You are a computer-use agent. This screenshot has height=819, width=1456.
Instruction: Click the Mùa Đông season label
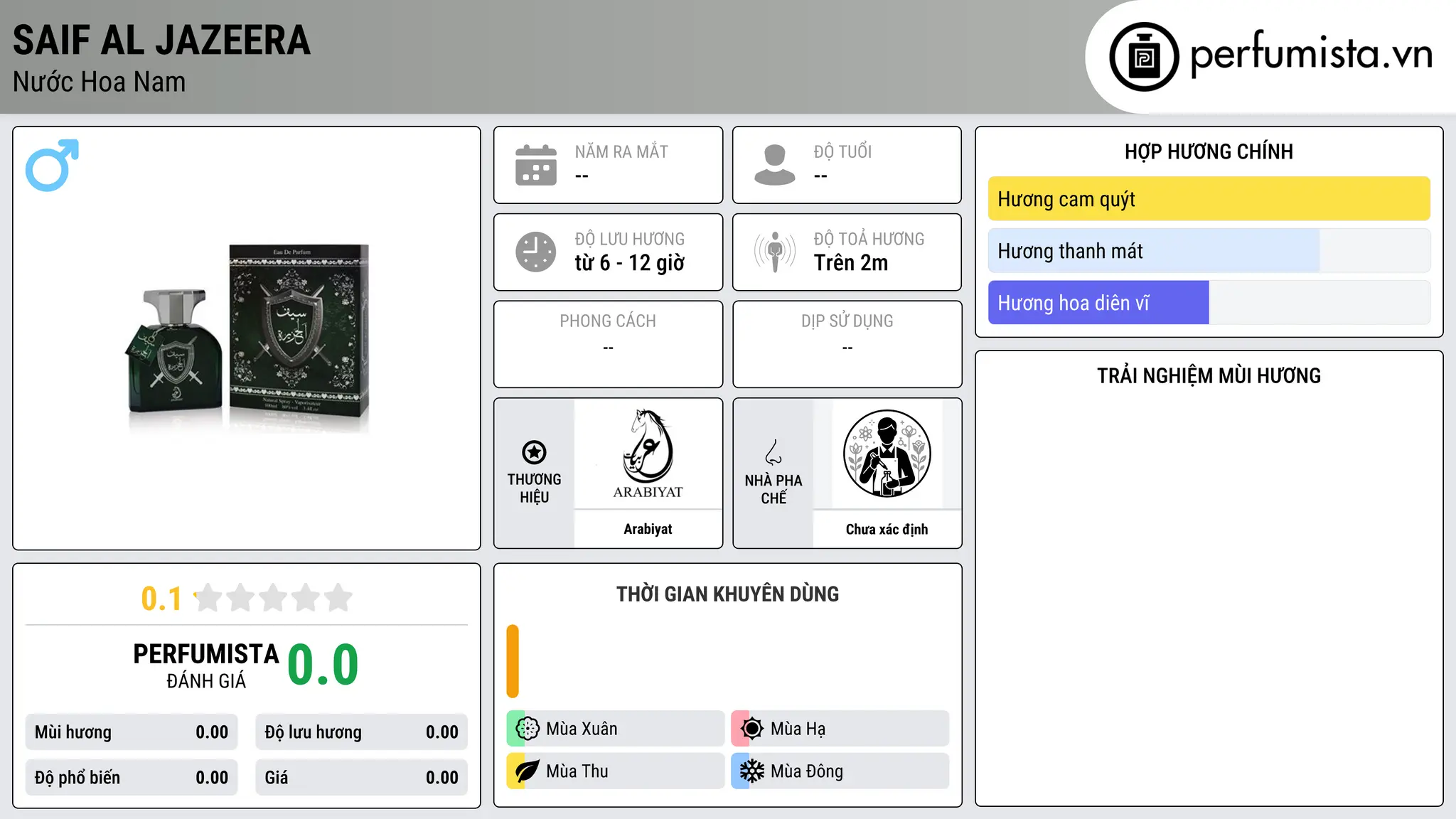coord(807,771)
